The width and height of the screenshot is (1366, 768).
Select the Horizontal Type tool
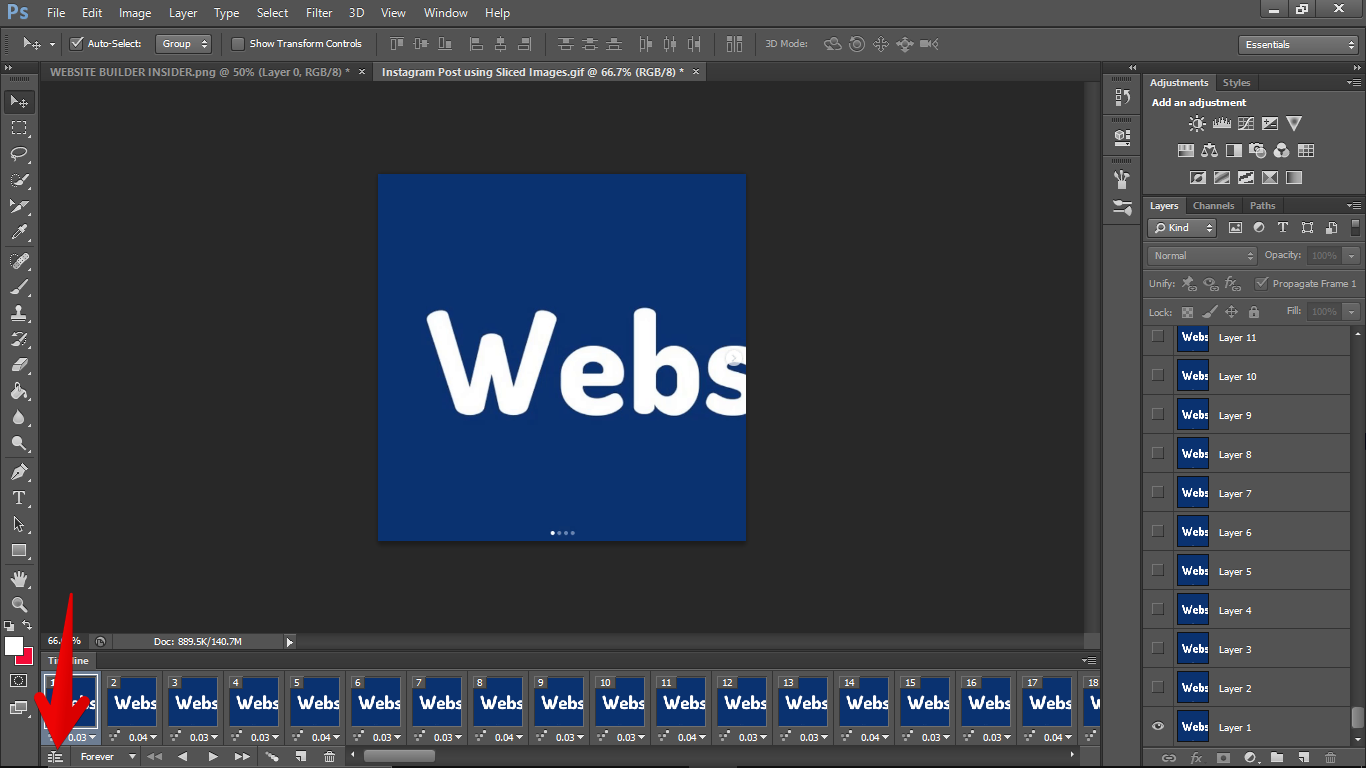pos(19,497)
